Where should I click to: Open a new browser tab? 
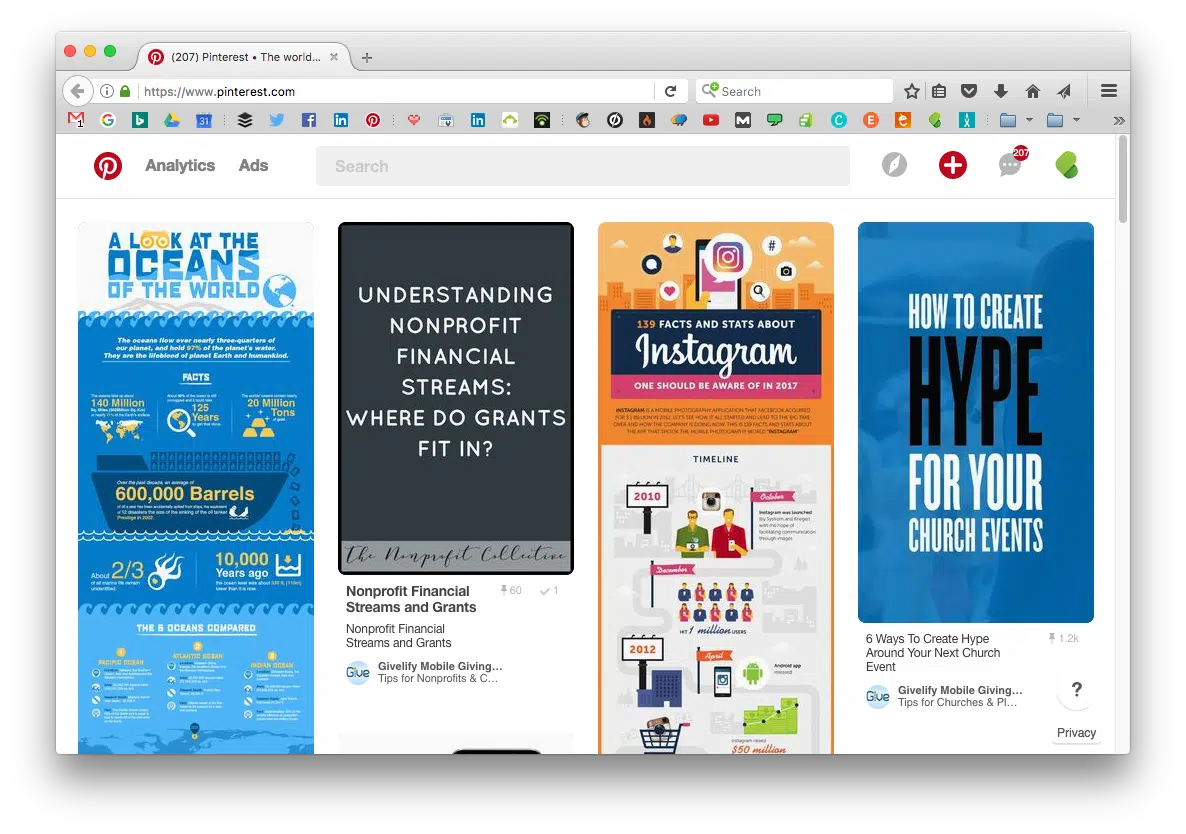pyautogui.click(x=367, y=57)
